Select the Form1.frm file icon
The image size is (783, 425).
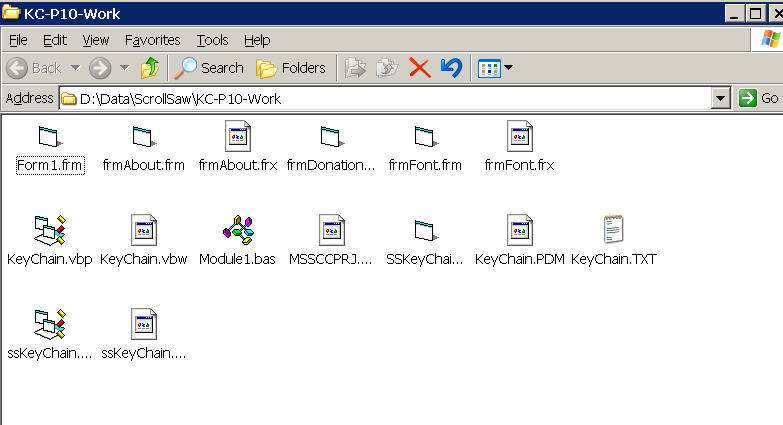(x=50, y=136)
